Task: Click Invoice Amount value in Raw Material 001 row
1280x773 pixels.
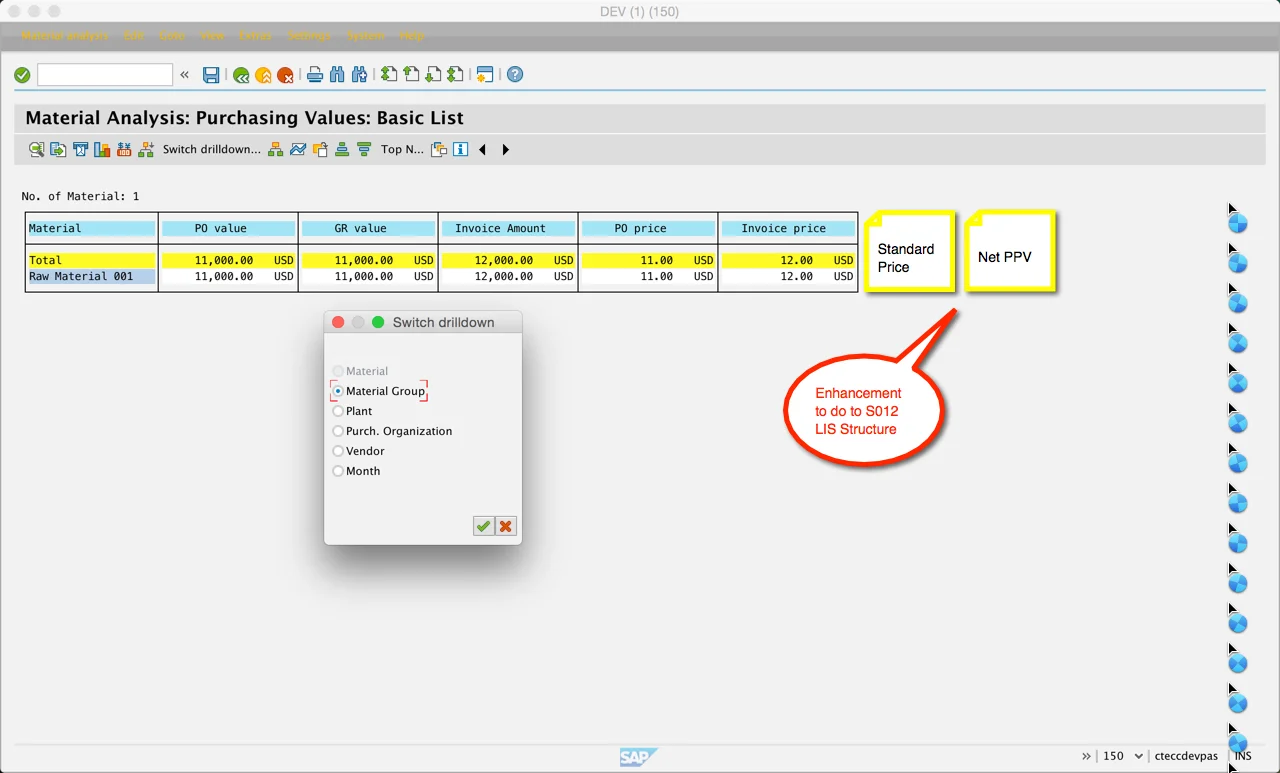Action: [504, 277]
